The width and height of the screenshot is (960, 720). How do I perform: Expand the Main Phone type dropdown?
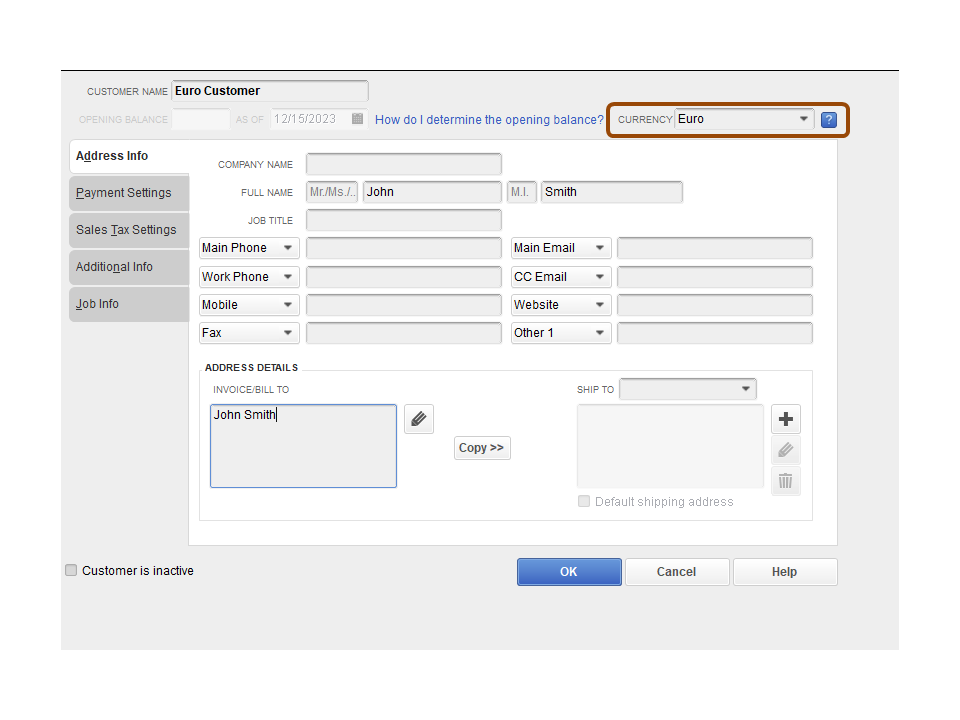(x=249, y=248)
